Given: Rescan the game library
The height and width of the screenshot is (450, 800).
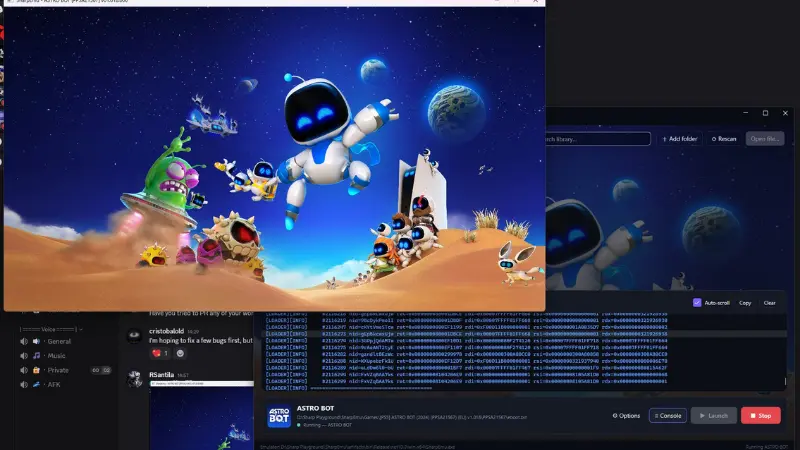Looking at the screenshot, I should tap(723, 139).
